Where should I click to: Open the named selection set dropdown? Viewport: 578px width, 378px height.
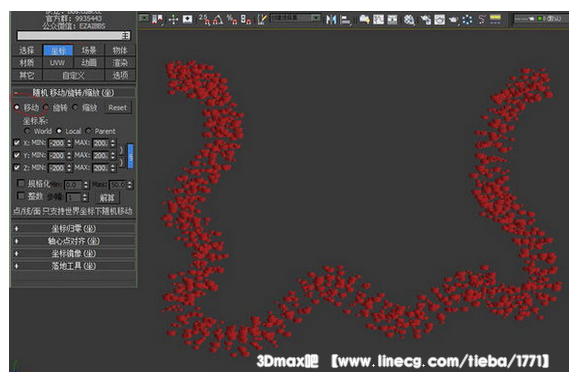[x=295, y=18]
